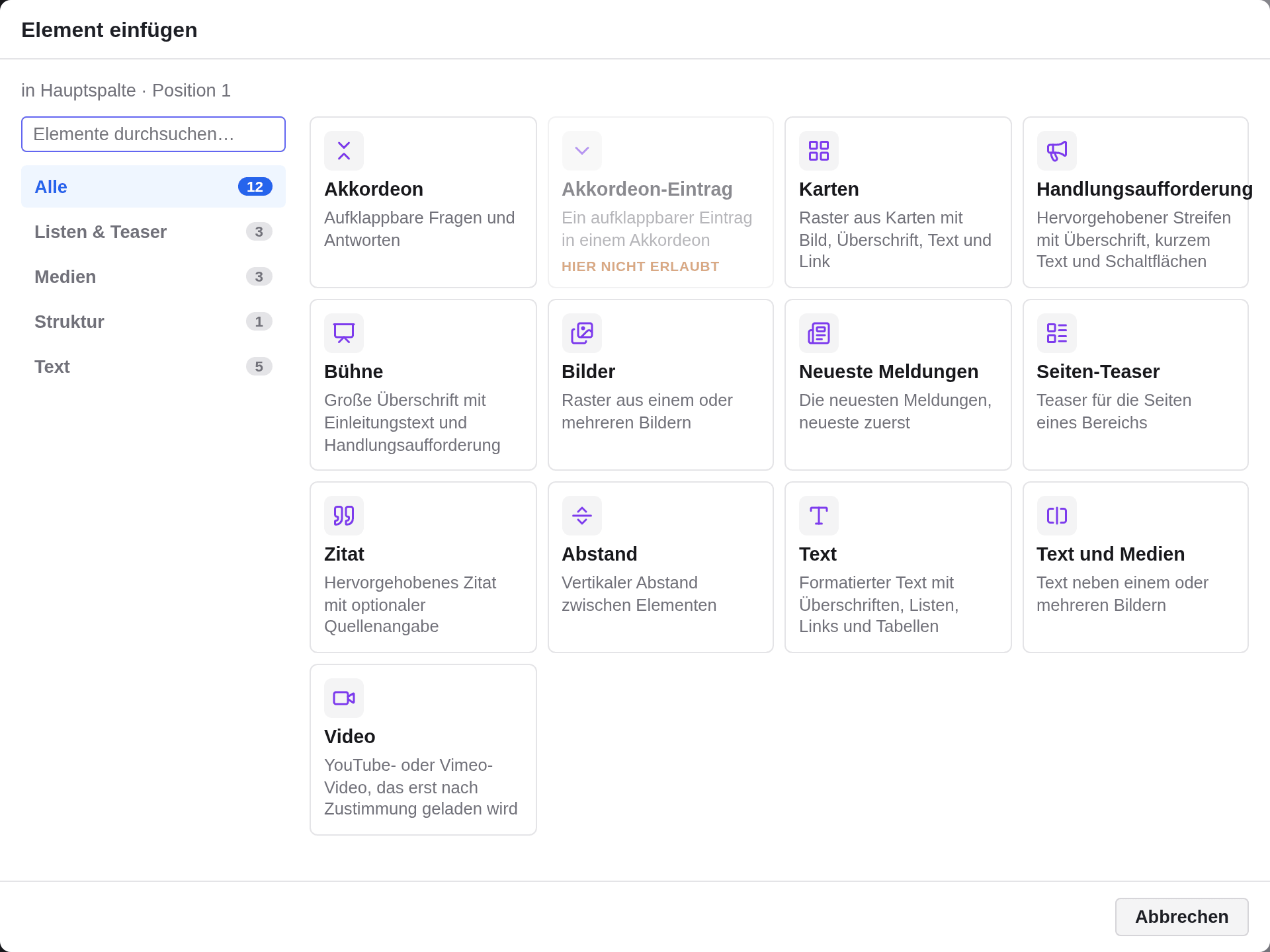Click the Zitat quotation marks icon

344,516
